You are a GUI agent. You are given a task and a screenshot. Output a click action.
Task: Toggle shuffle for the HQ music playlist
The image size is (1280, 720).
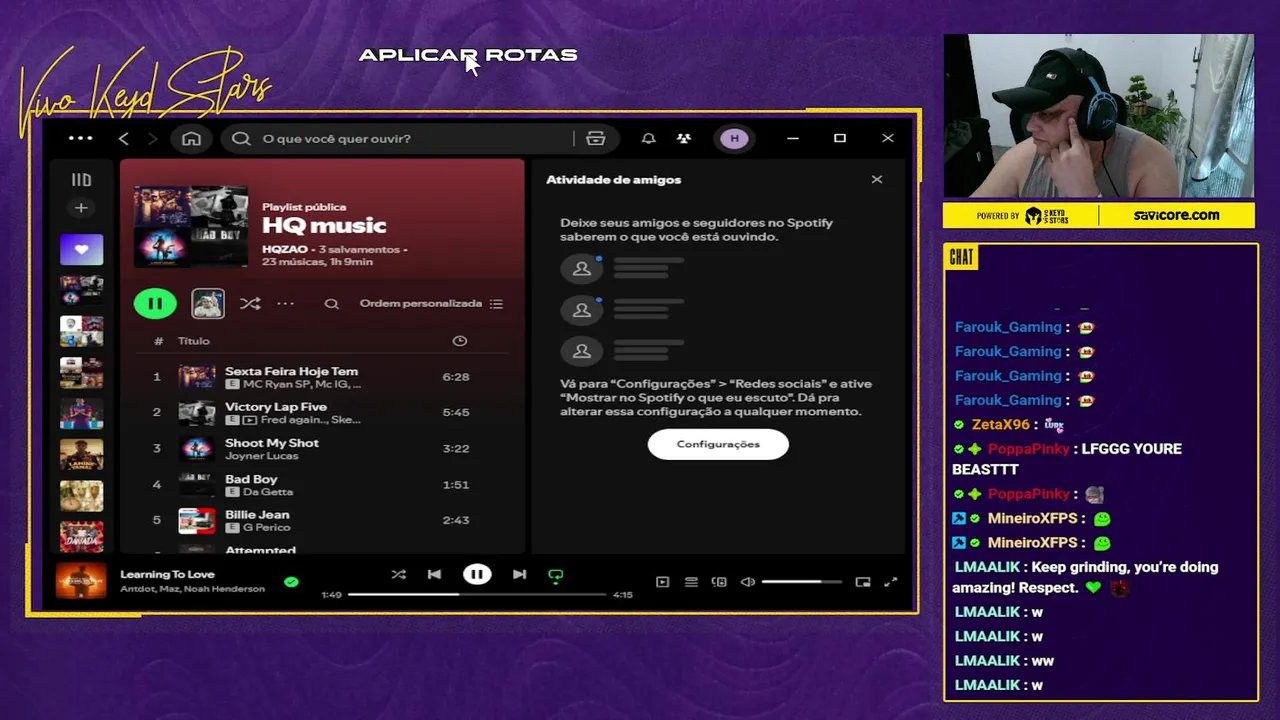250,304
